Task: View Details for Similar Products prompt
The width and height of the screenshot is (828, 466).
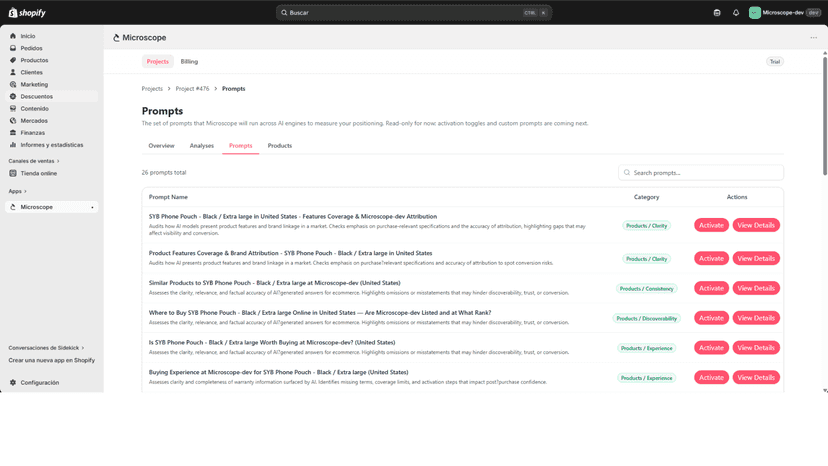Action: point(756,288)
